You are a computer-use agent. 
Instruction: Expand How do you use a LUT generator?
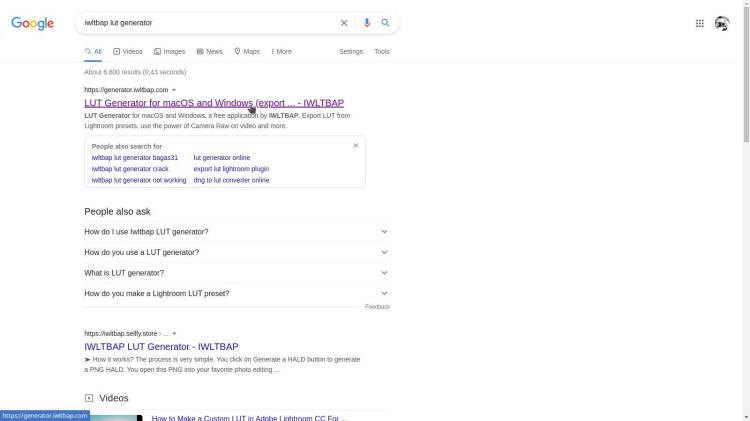[x=237, y=252]
